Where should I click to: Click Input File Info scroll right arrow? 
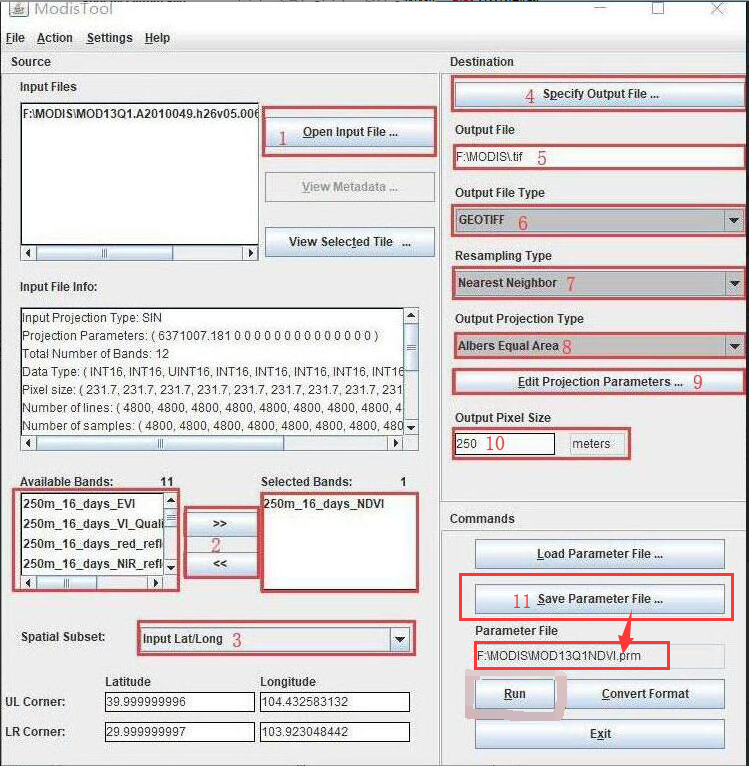(x=395, y=443)
